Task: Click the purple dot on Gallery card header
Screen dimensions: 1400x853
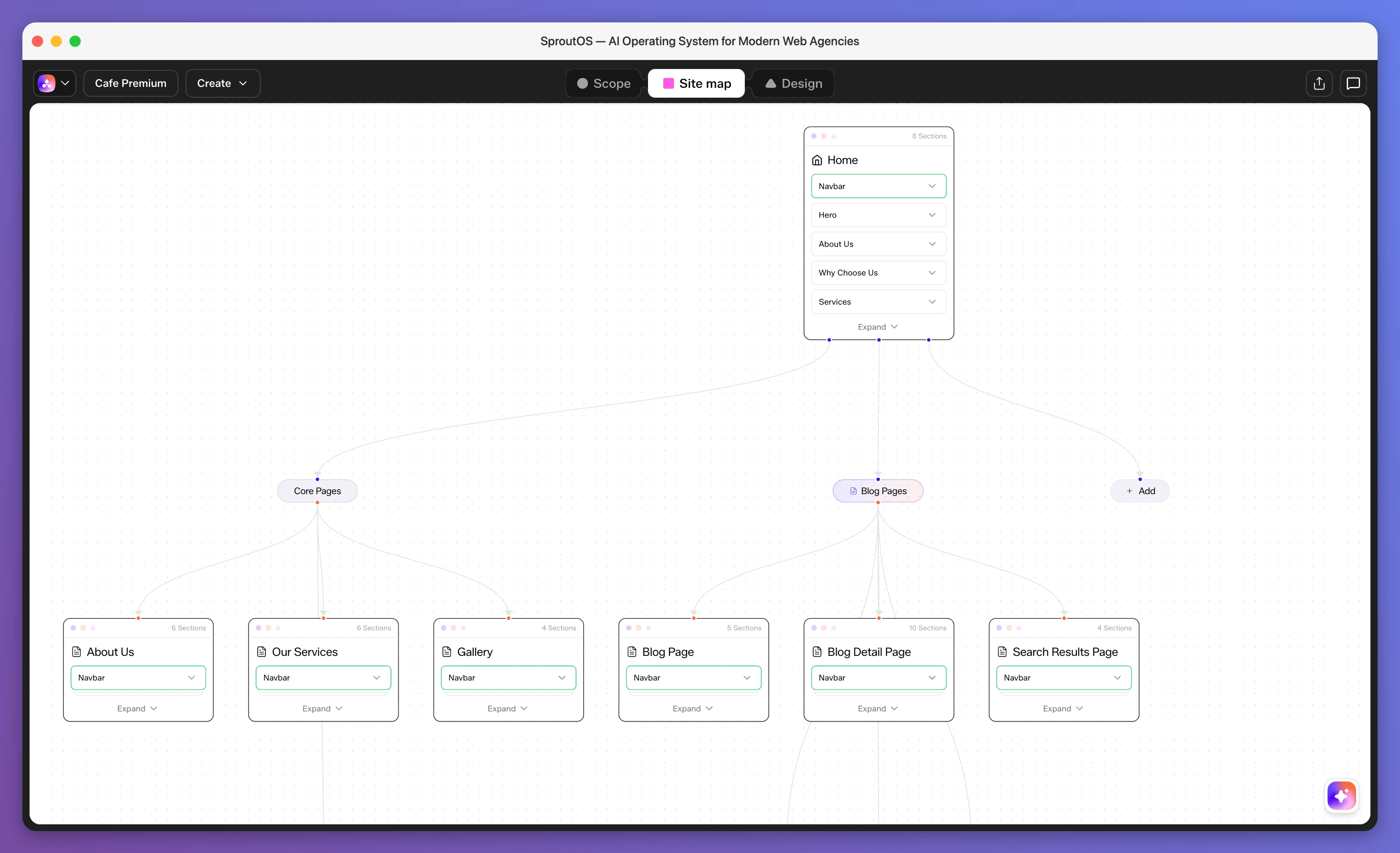Action: click(444, 628)
